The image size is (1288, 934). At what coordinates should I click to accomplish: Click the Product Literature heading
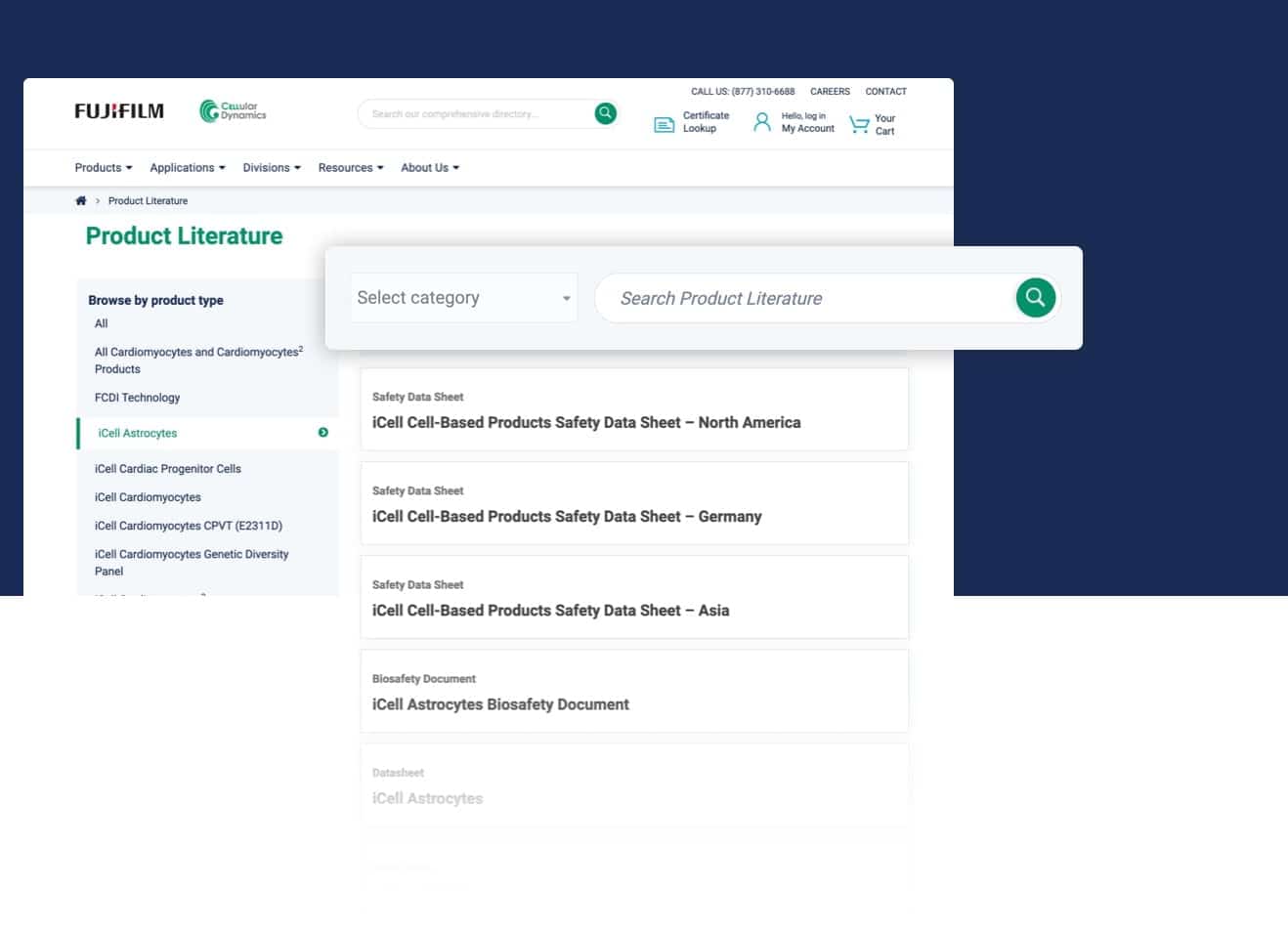(x=184, y=236)
